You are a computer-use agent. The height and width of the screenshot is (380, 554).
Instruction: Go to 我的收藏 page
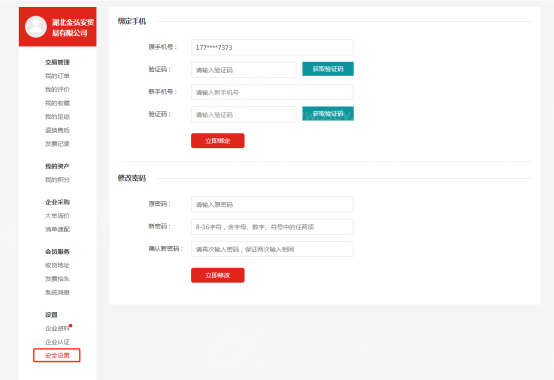point(57,103)
